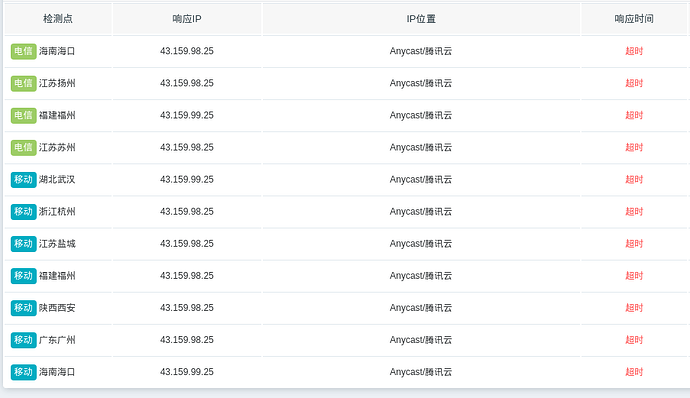This screenshot has height=398, width=690.
Task: Click the 超时 status for 陕西西安
Action: (x=634, y=308)
